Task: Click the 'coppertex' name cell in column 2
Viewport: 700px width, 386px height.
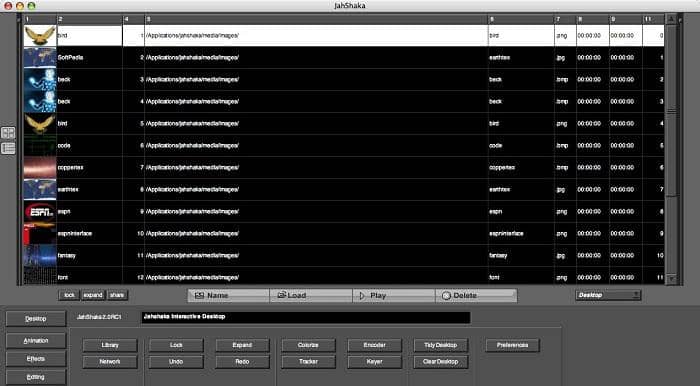Action: (x=89, y=167)
